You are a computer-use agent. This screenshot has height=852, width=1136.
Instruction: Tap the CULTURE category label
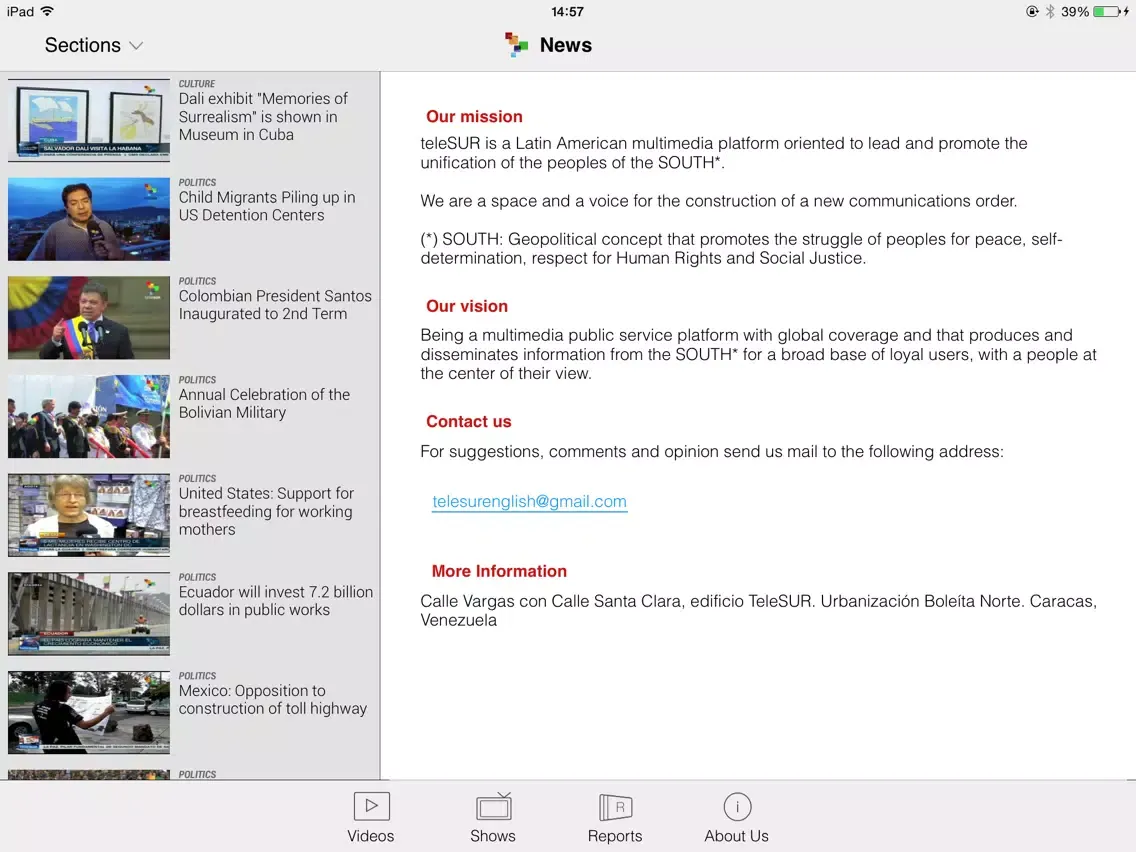point(197,84)
